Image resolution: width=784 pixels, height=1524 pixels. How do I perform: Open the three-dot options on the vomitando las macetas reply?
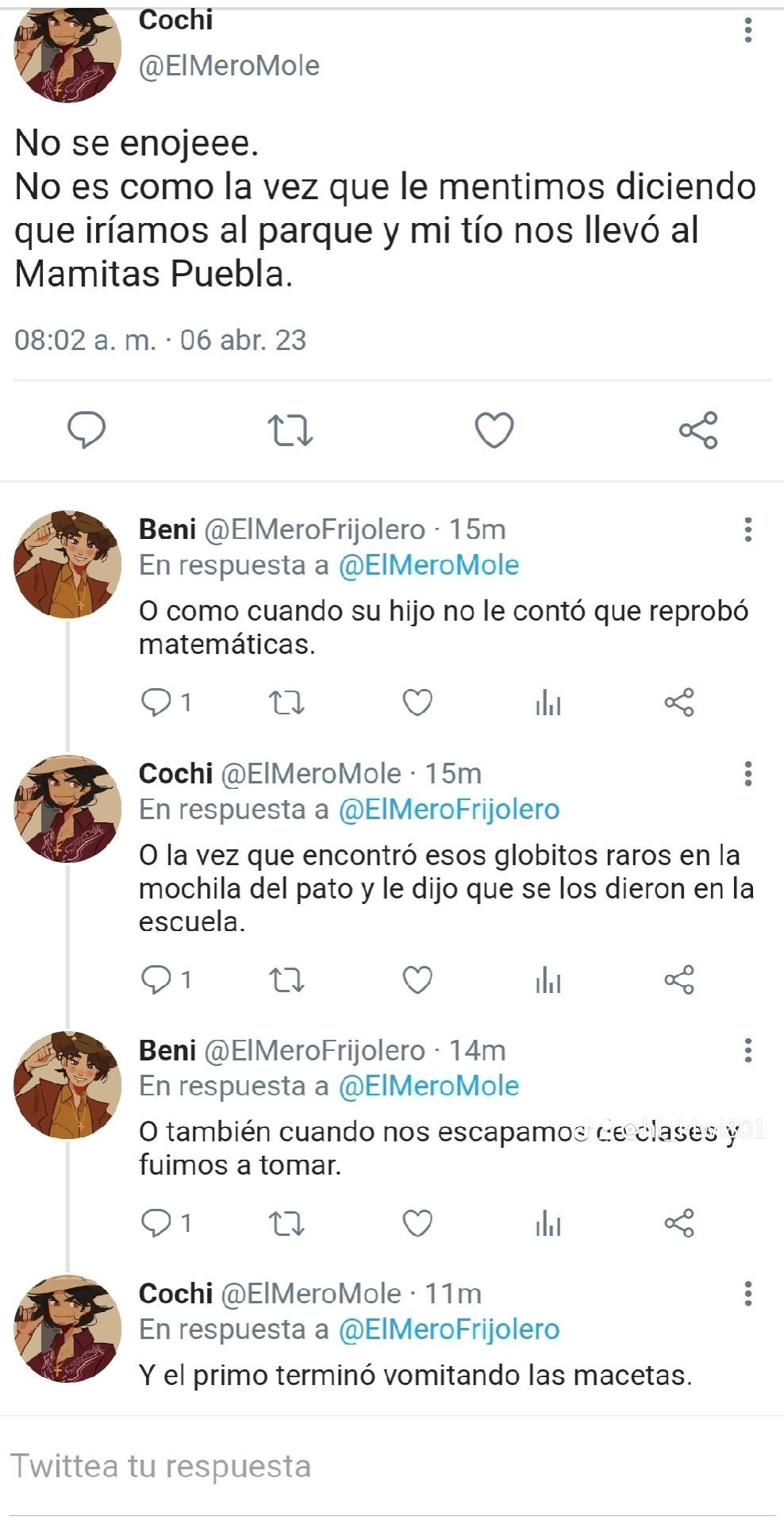coord(747,1294)
